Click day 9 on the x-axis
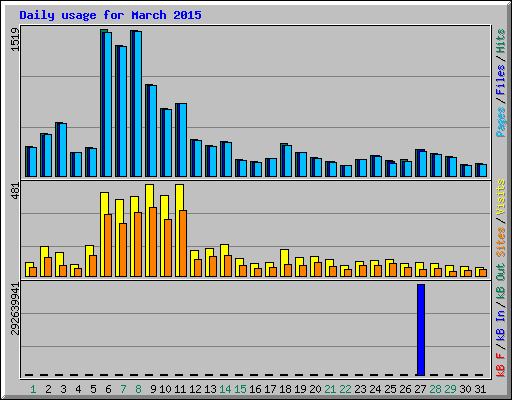The width and height of the screenshot is (512, 400). click(x=153, y=389)
